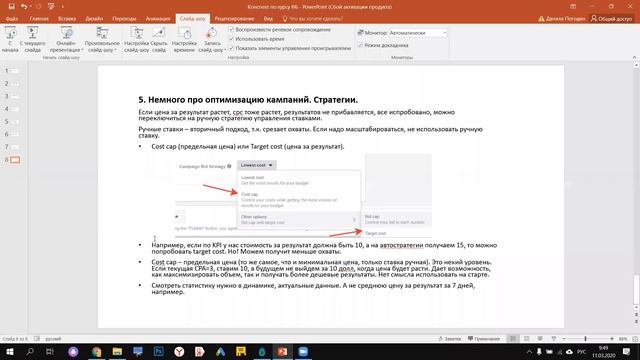The width and height of the screenshot is (640, 360).
Task: Click the lightbulb Tell Me icon
Action: 285,19
